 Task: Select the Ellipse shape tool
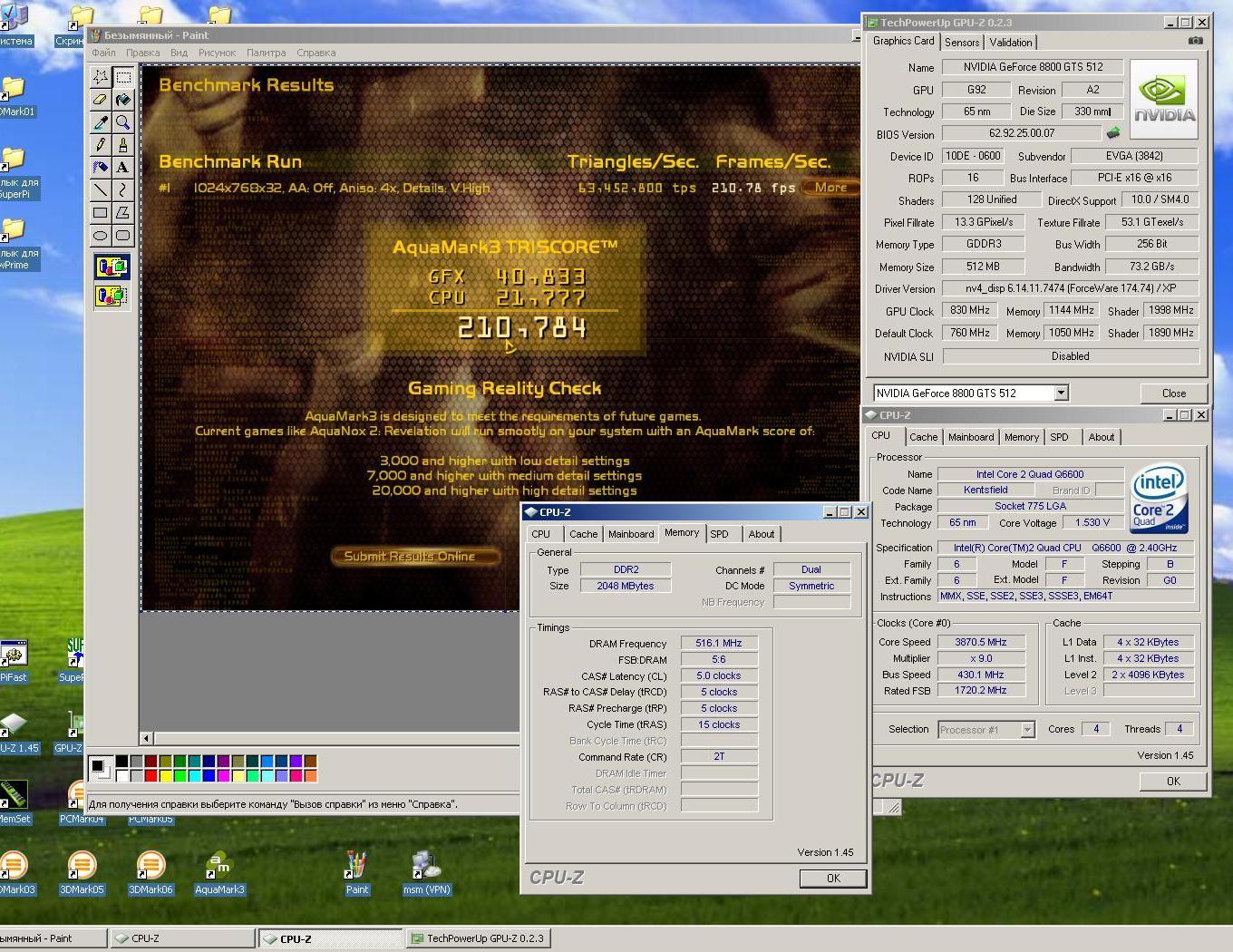[101, 236]
